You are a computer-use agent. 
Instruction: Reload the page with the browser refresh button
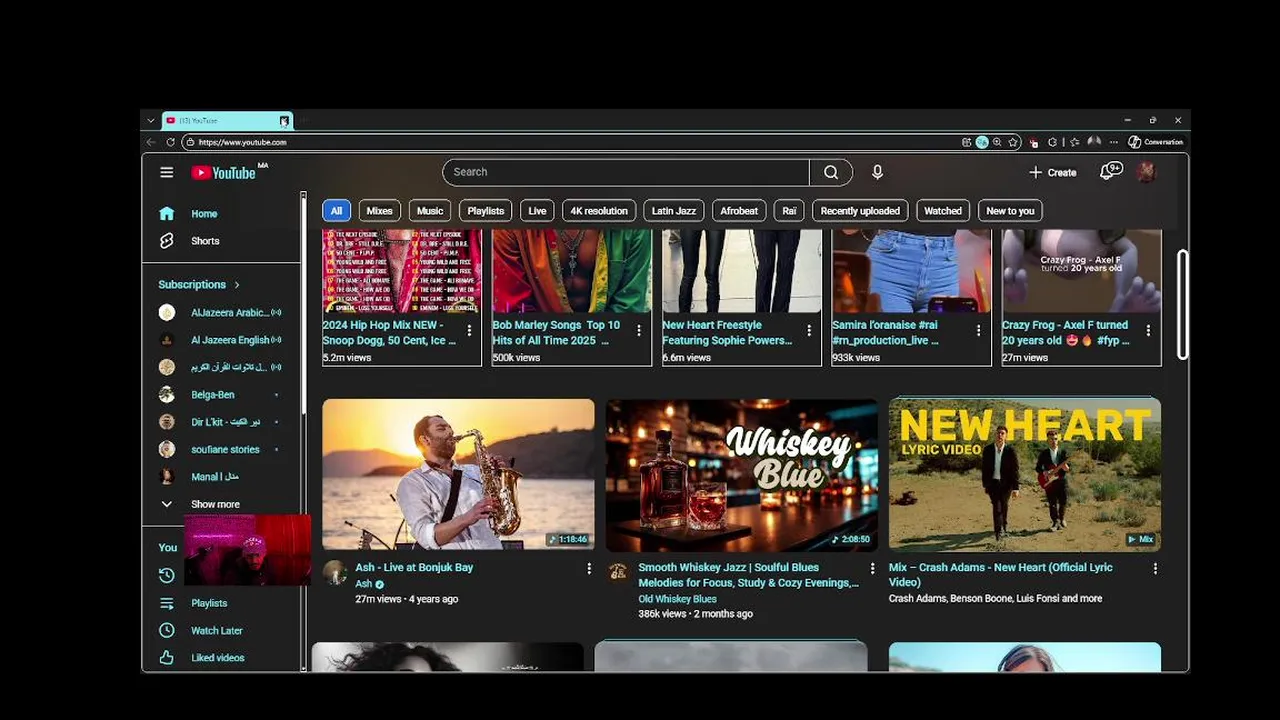click(x=170, y=142)
